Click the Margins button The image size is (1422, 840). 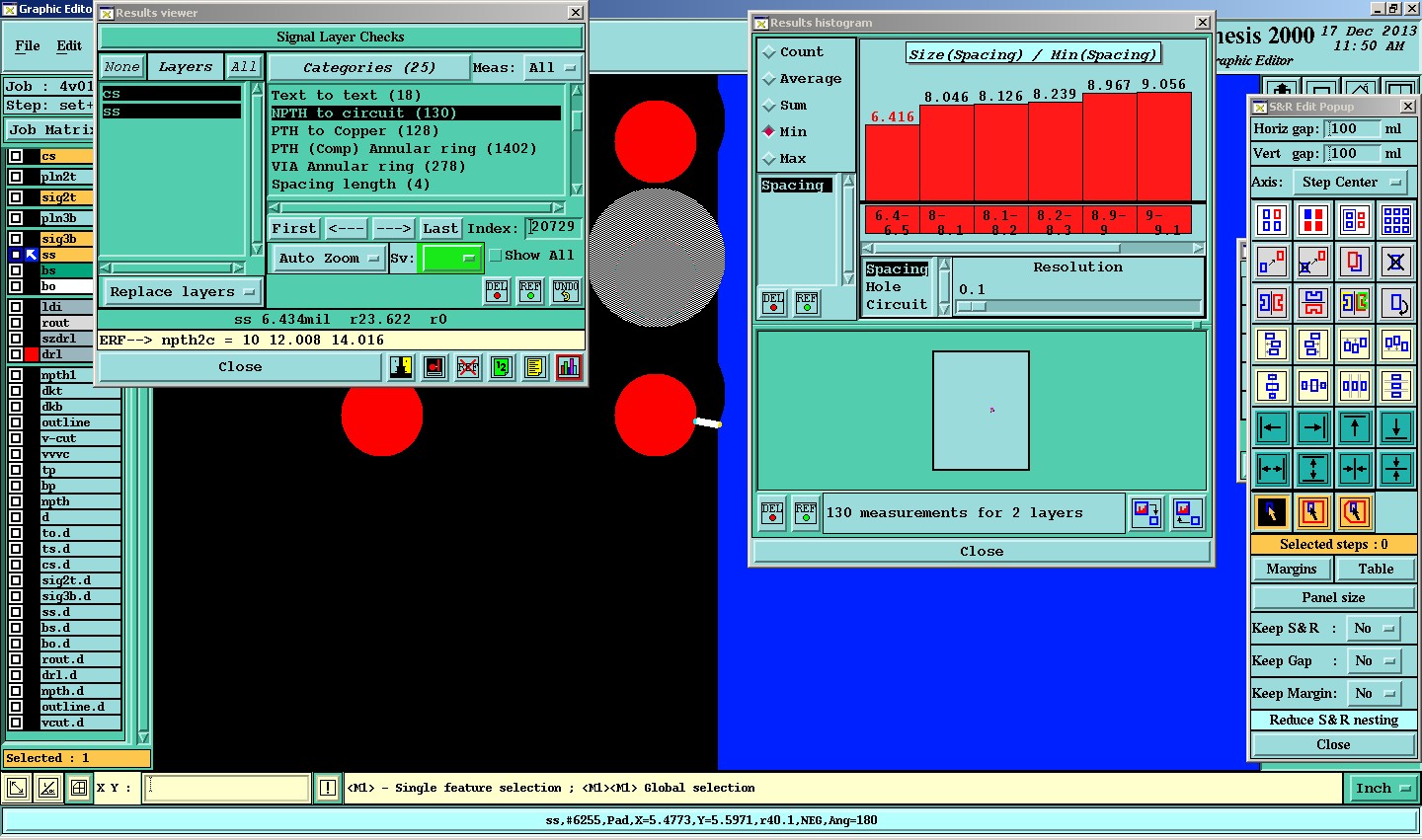pyautogui.click(x=1292, y=570)
